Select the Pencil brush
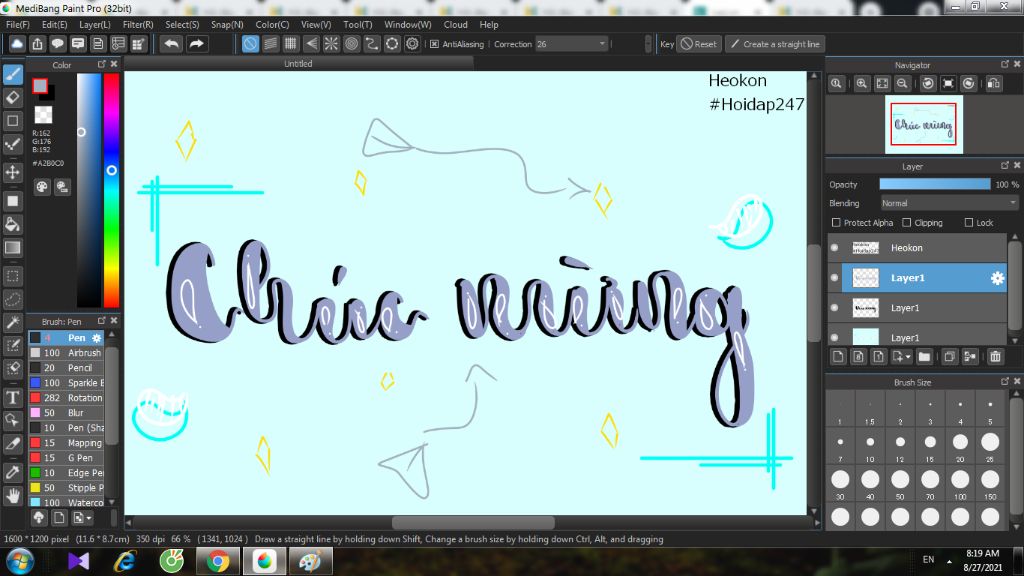1024x576 pixels. tap(66, 368)
